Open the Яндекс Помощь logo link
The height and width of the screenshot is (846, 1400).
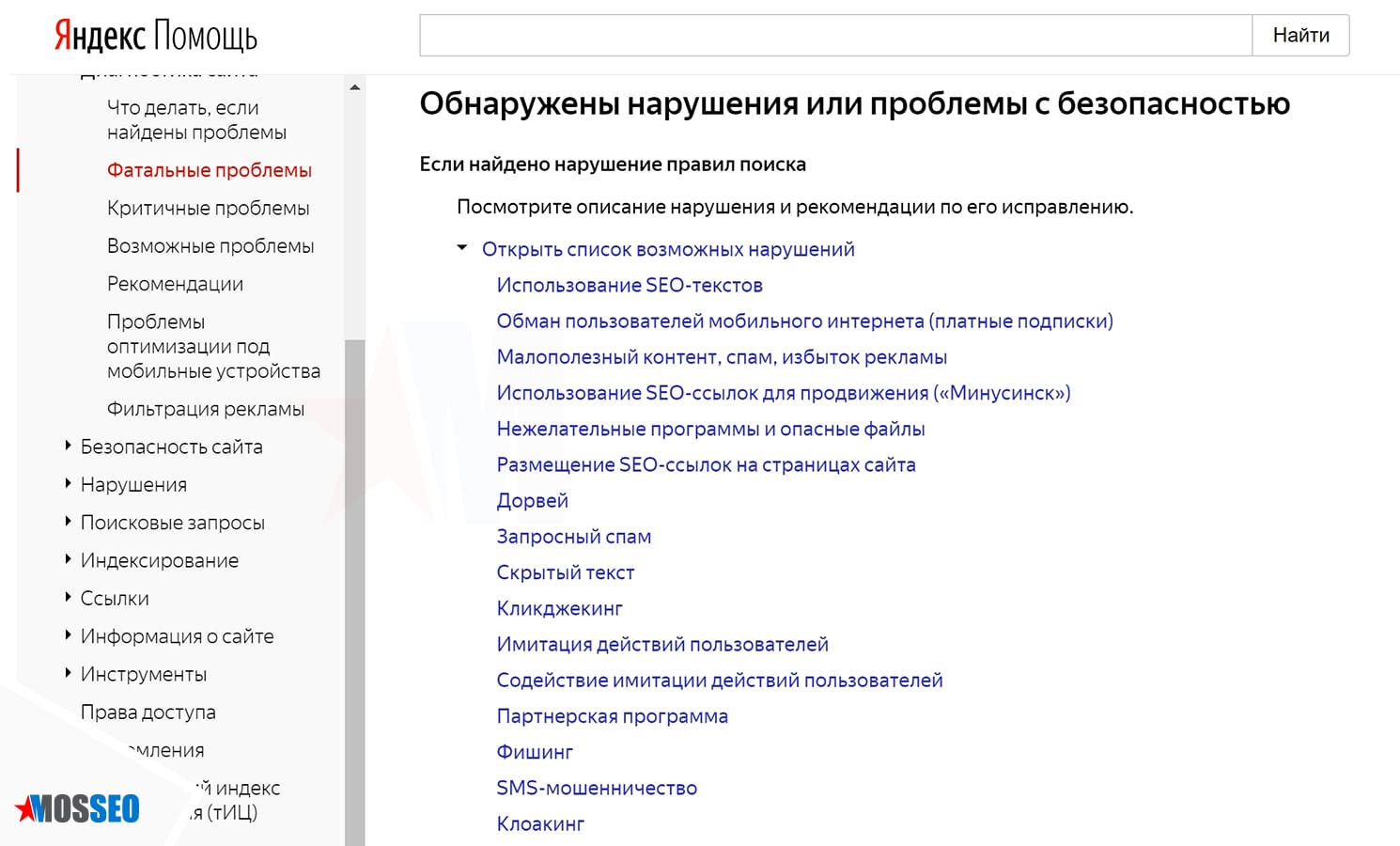pyautogui.click(x=156, y=37)
